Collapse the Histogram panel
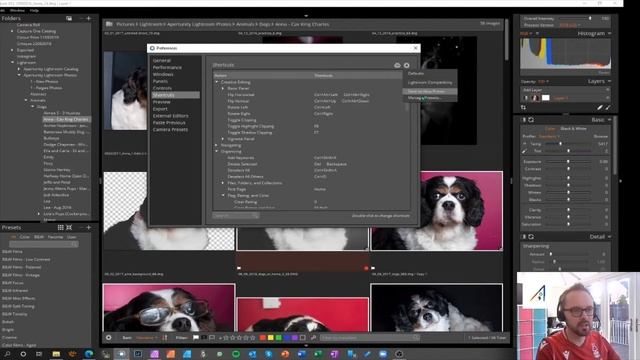Viewport: 640px width, 360px height. [x=609, y=33]
